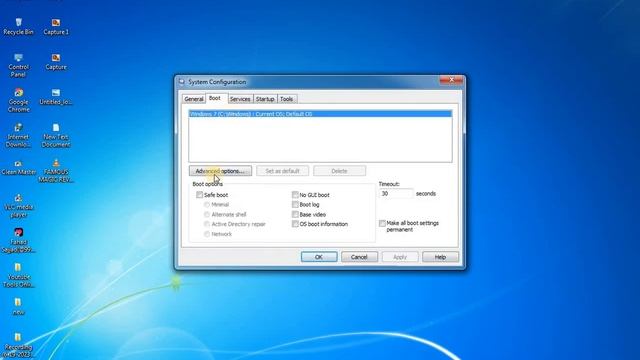Close the System Configuration window
The image size is (640, 360).
tap(451, 80)
